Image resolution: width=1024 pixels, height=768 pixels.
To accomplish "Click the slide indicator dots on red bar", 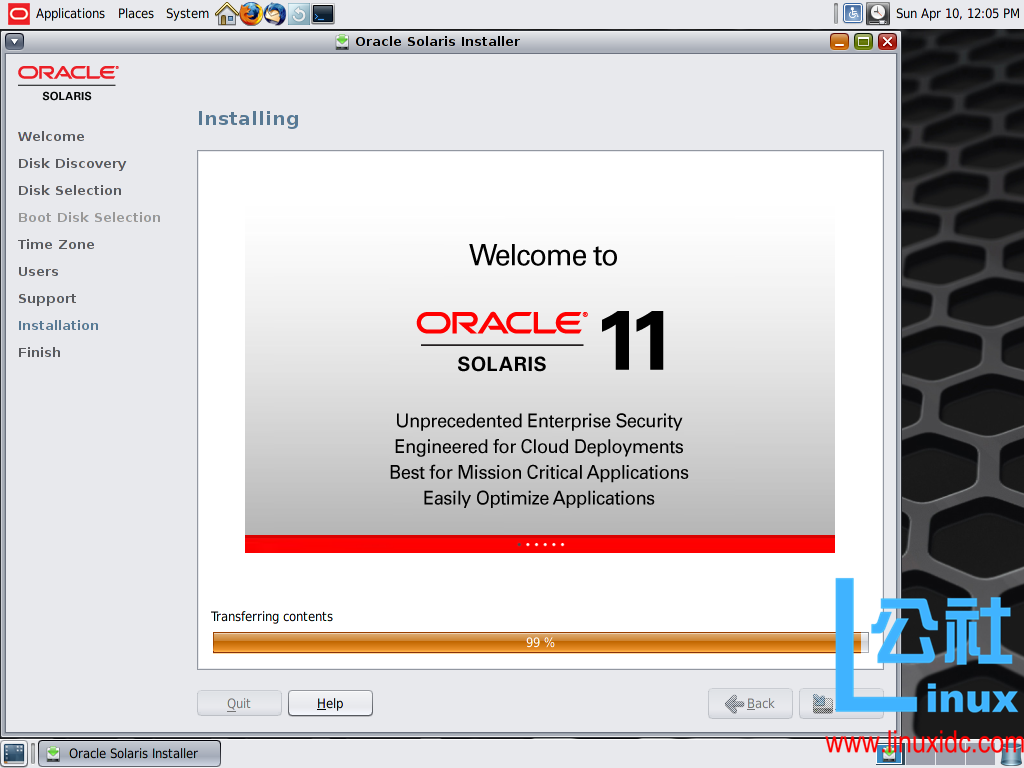I will [540, 544].
